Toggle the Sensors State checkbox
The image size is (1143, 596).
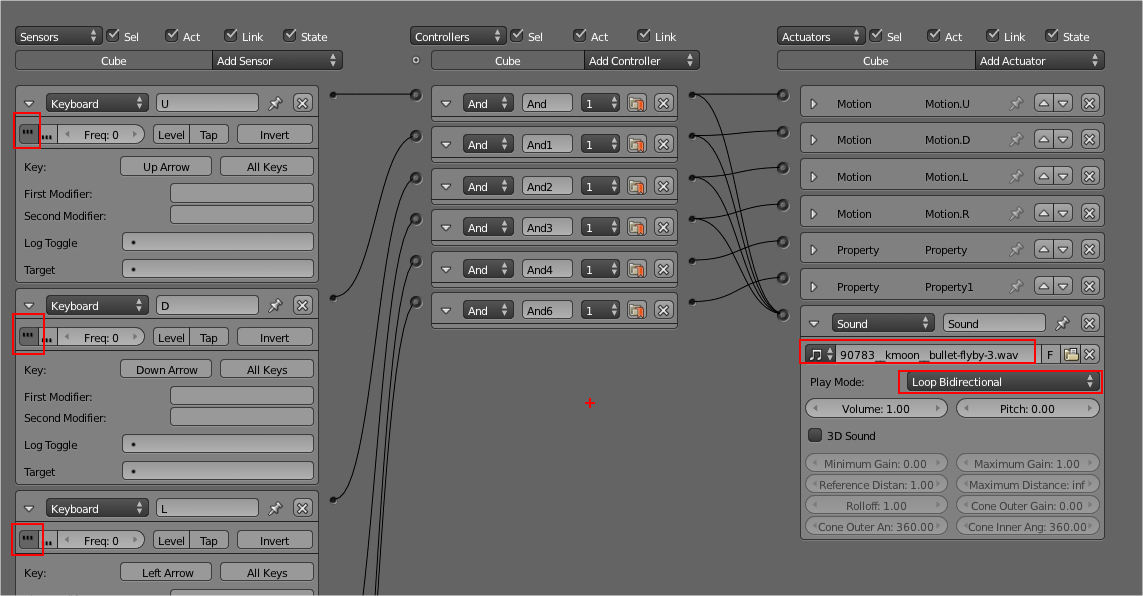[x=290, y=35]
